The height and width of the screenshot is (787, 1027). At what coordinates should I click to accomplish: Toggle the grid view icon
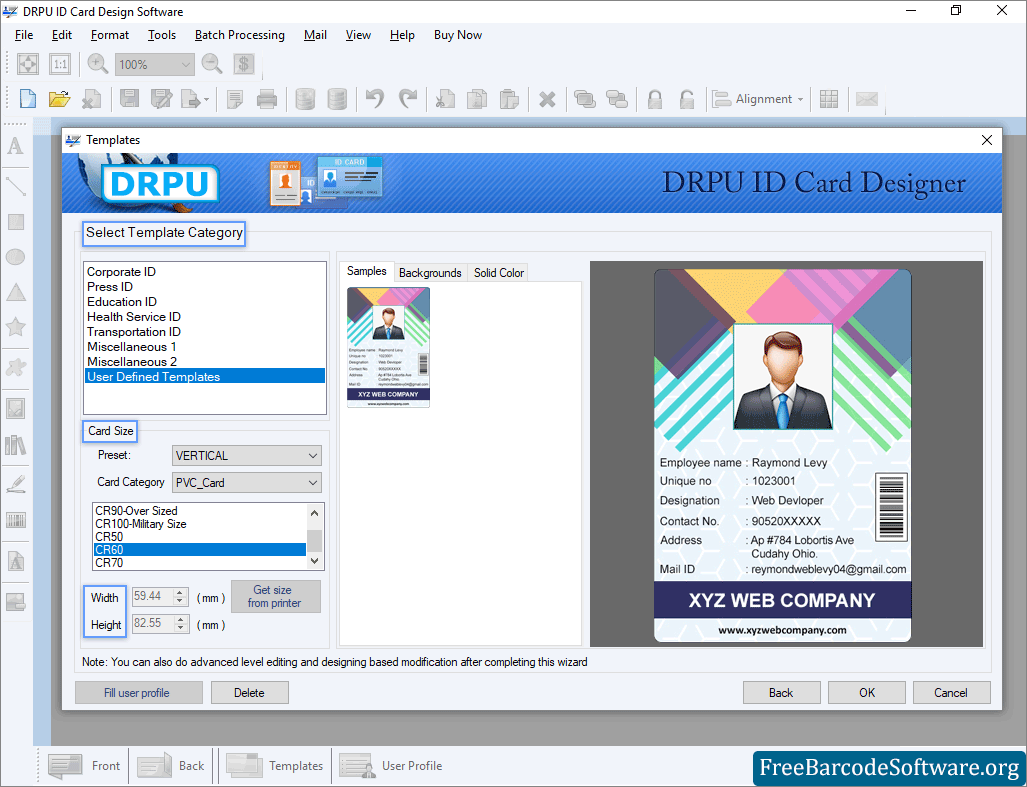829,99
